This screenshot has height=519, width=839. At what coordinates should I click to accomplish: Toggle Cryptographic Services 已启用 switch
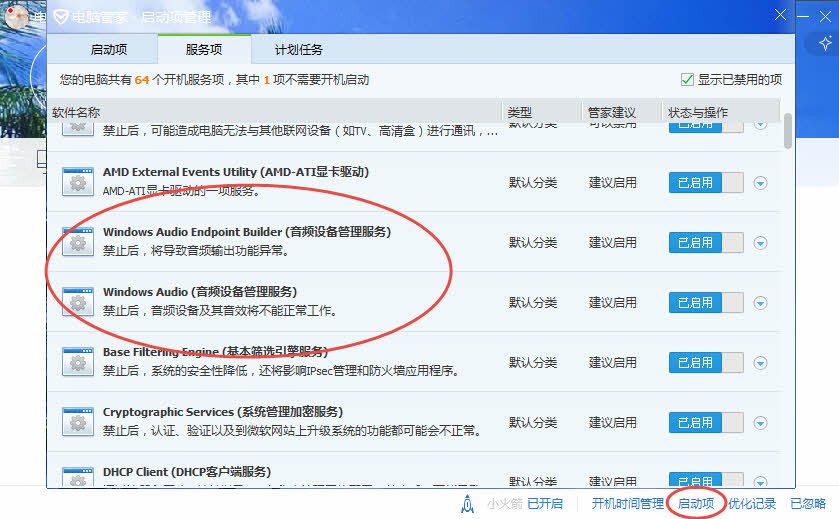pos(706,422)
